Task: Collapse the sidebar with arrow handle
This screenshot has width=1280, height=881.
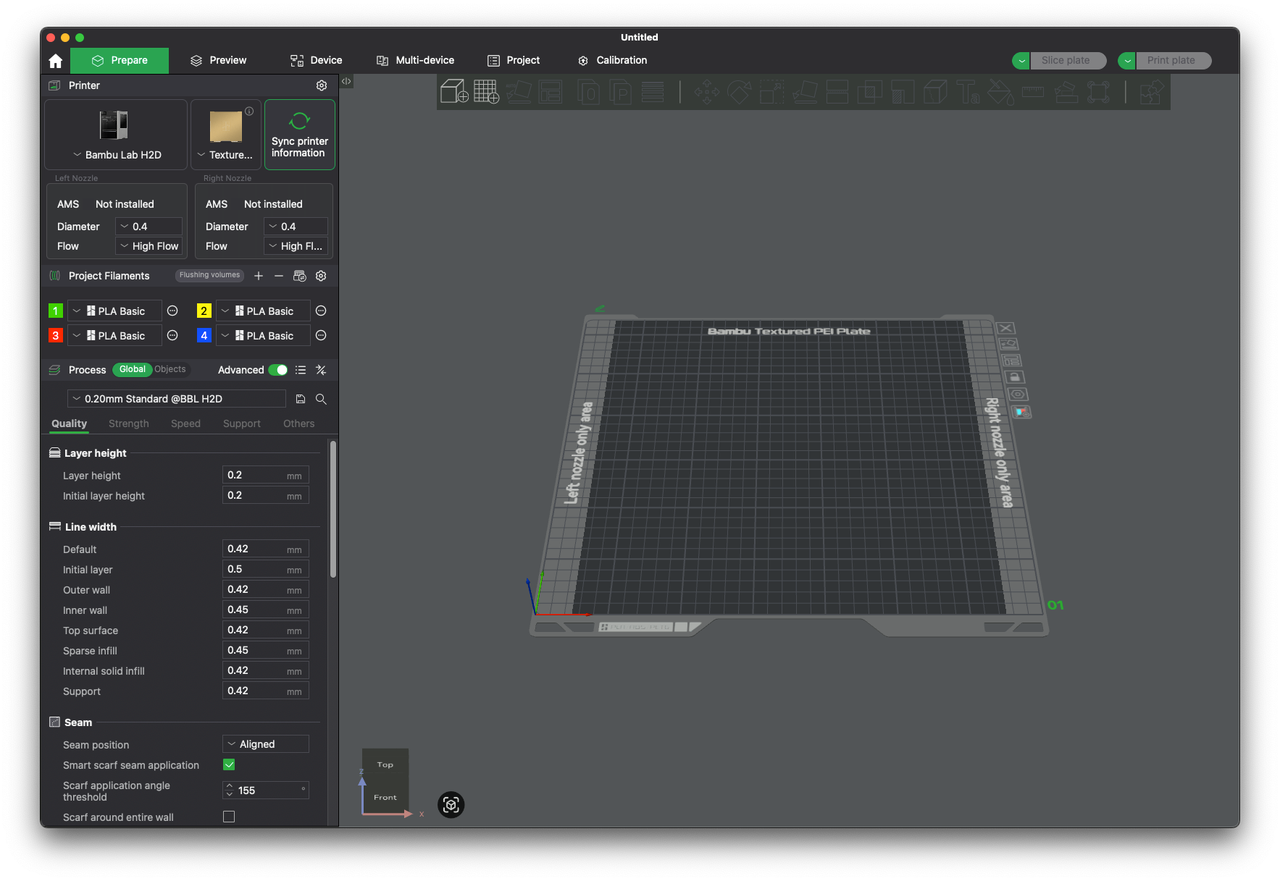Action: 346,81
